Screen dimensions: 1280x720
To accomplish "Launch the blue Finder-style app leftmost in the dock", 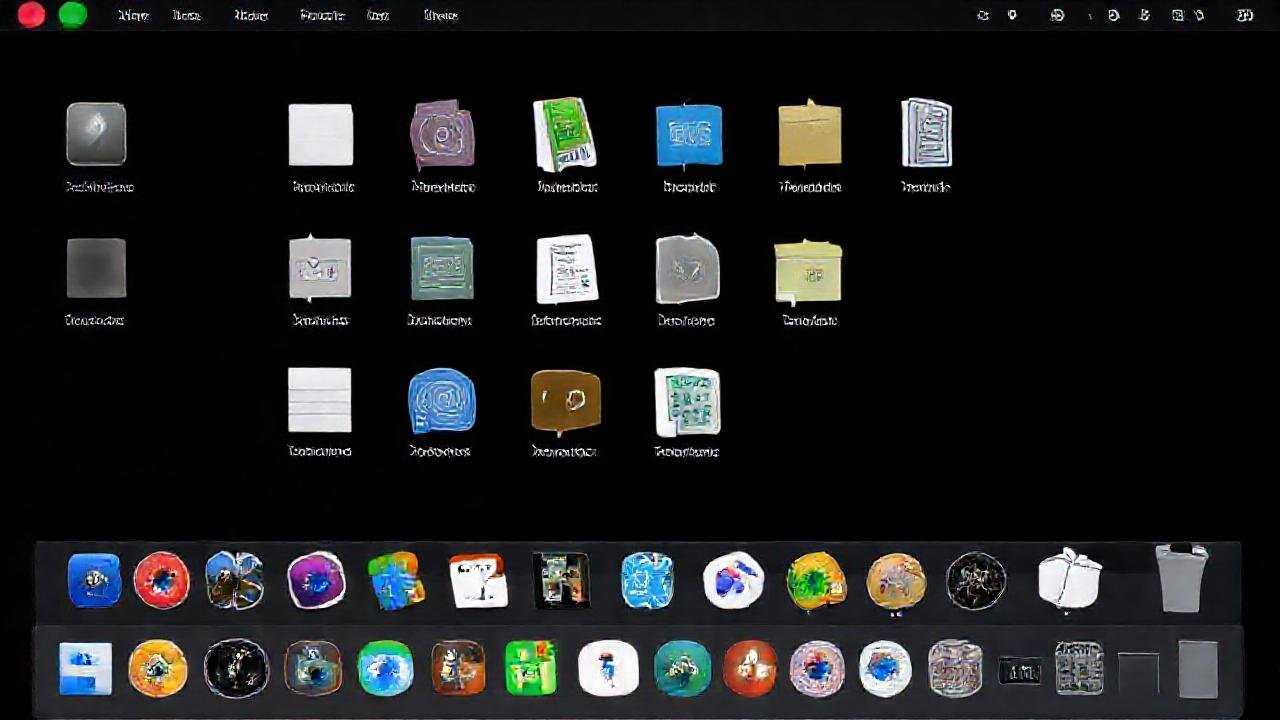I will pyautogui.click(x=95, y=580).
